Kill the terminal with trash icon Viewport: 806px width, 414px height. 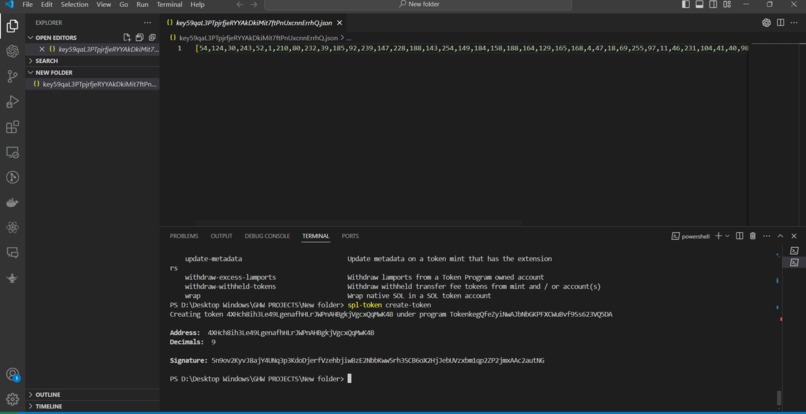(753, 236)
